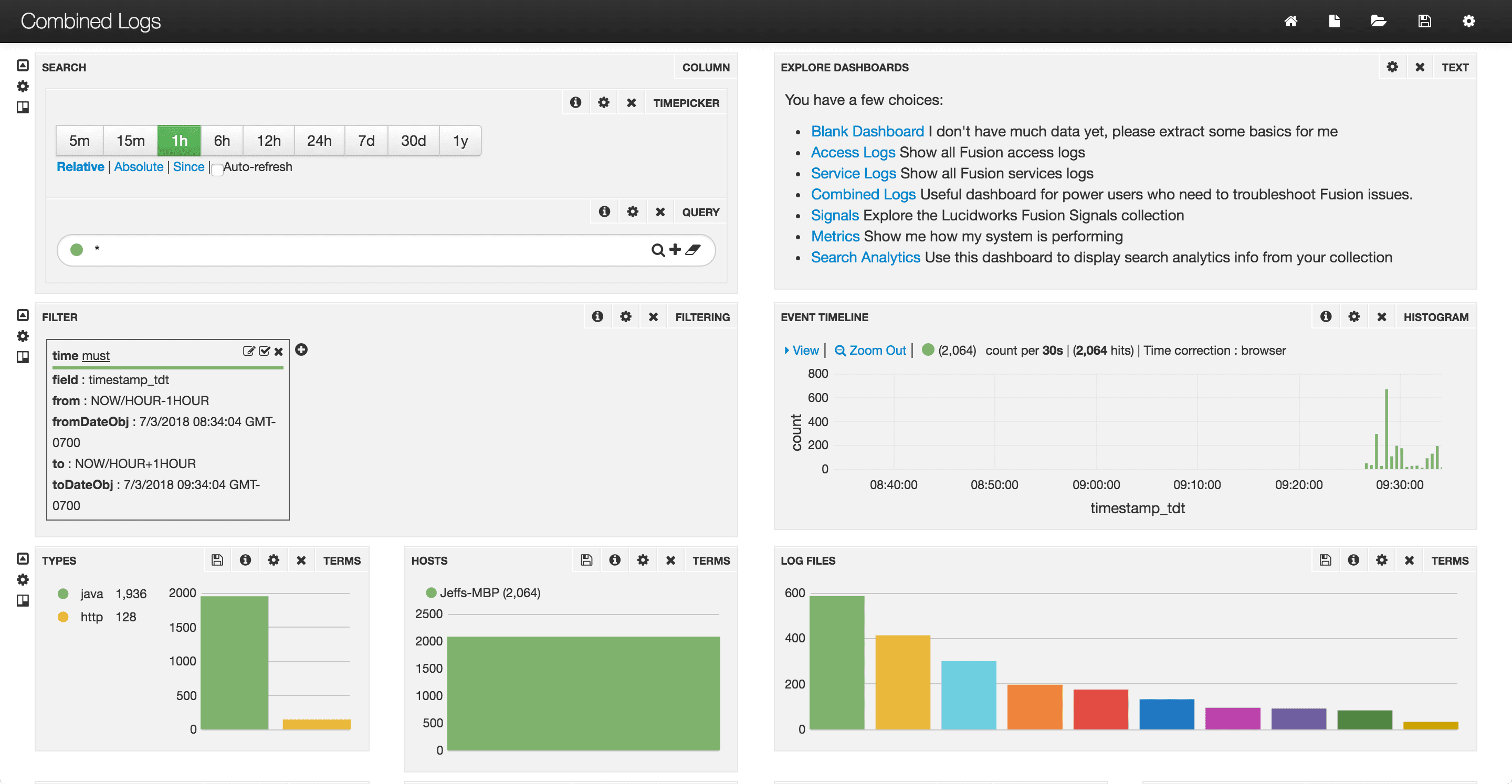Image resolution: width=1512 pixels, height=784 pixels.
Task: Click http legend color dot in Types
Action: (64, 617)
